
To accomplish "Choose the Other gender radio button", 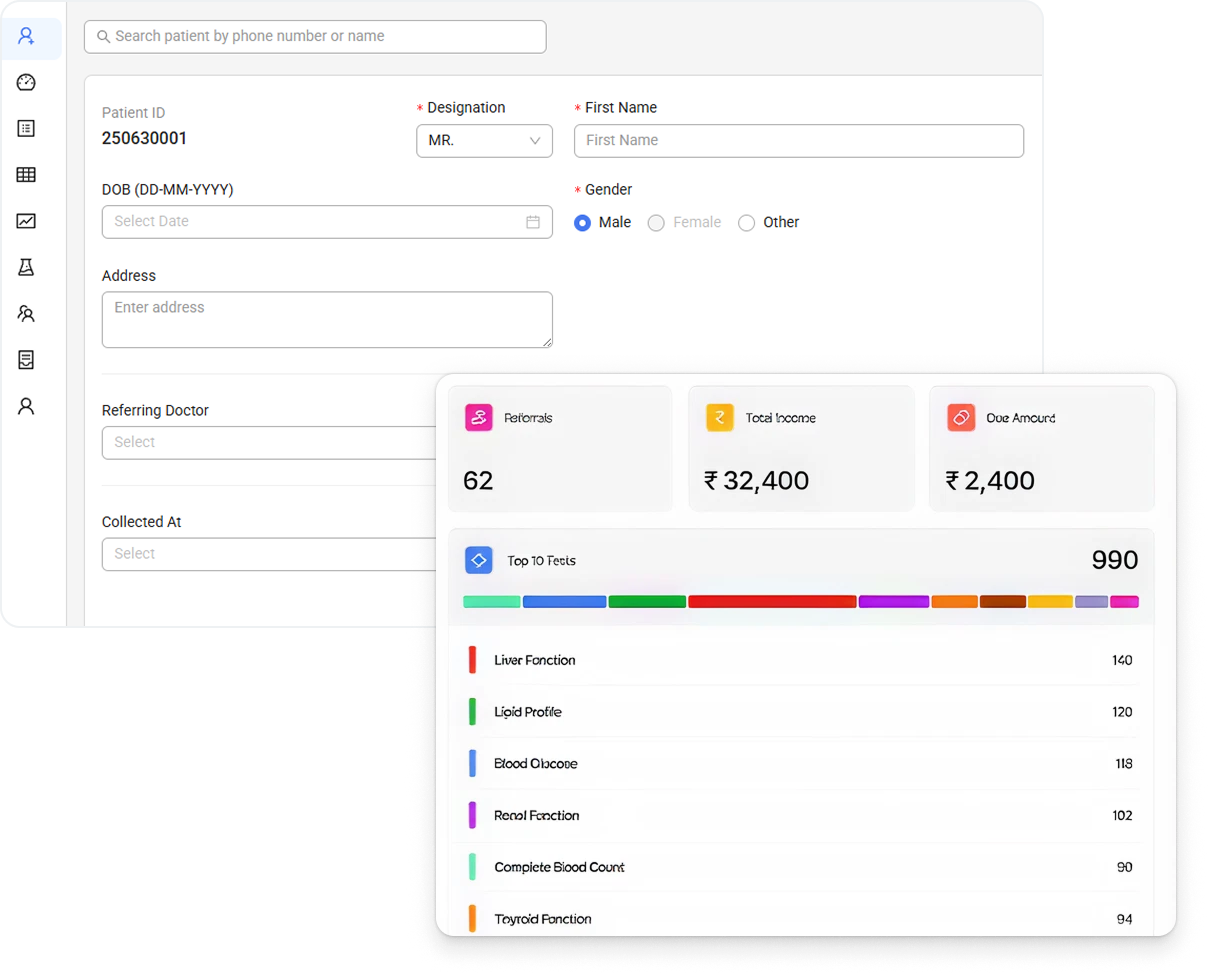I will [x=746, y=223].
